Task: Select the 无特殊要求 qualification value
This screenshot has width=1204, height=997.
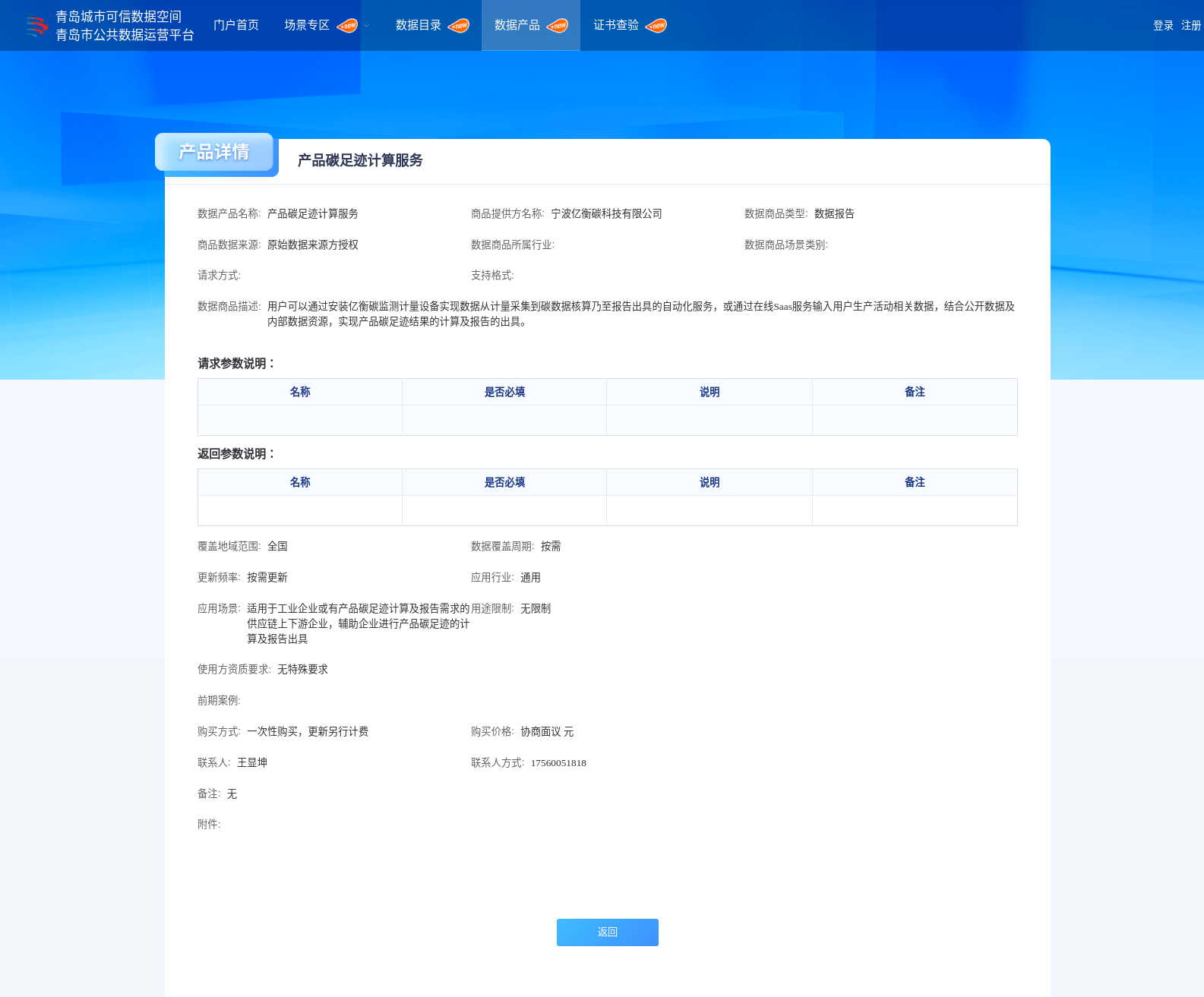Action: point(302,670)
